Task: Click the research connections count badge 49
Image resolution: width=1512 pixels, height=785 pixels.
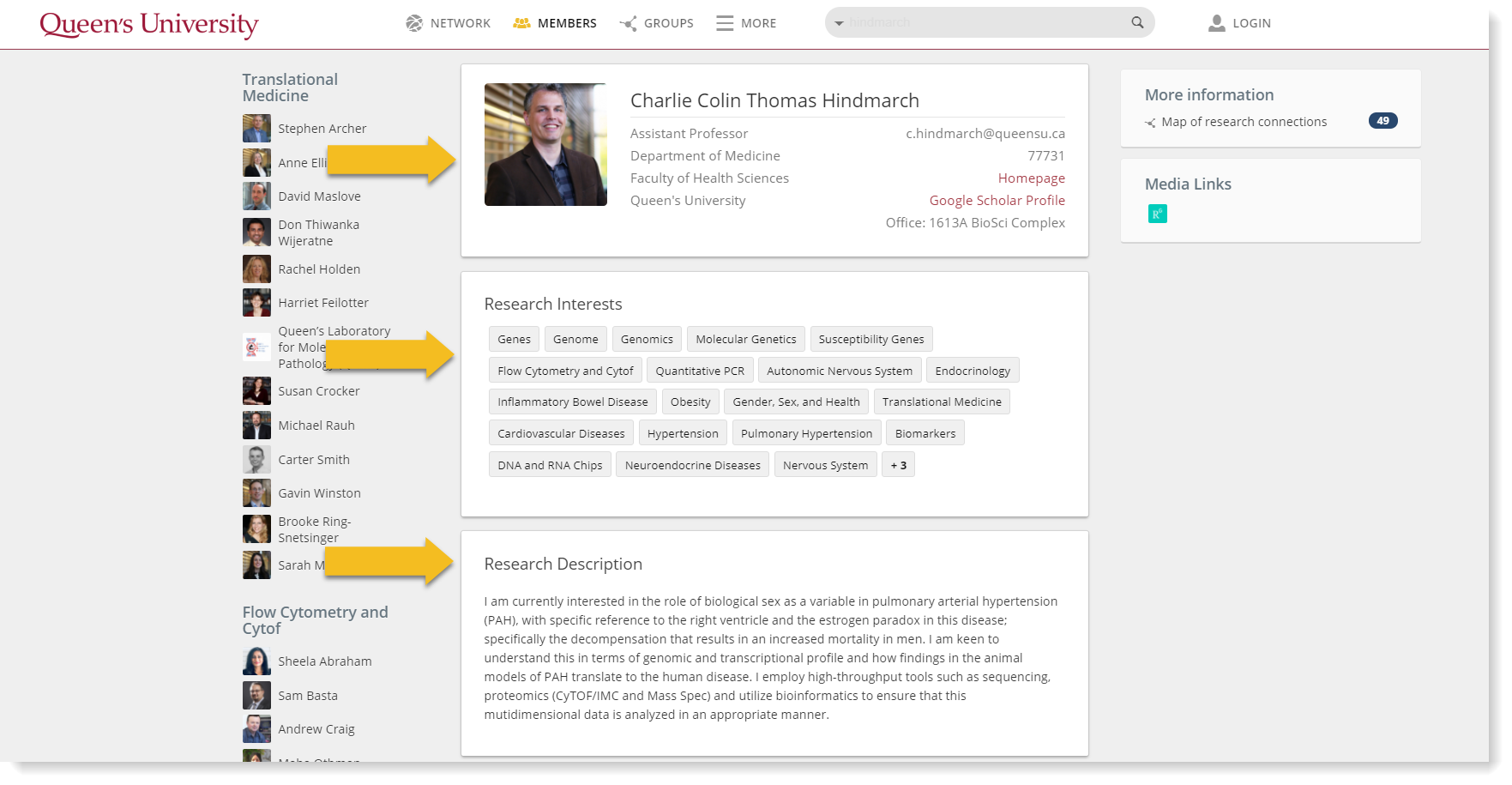Action: pyautogui.click(x=1382, y=121)
